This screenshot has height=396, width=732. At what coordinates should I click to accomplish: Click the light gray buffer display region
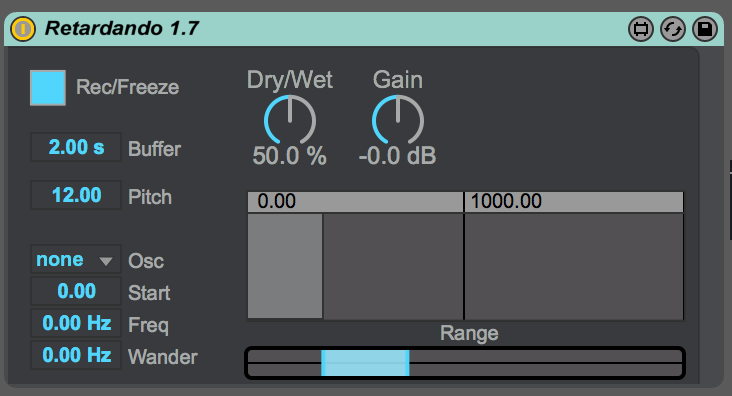pos(285,266)
